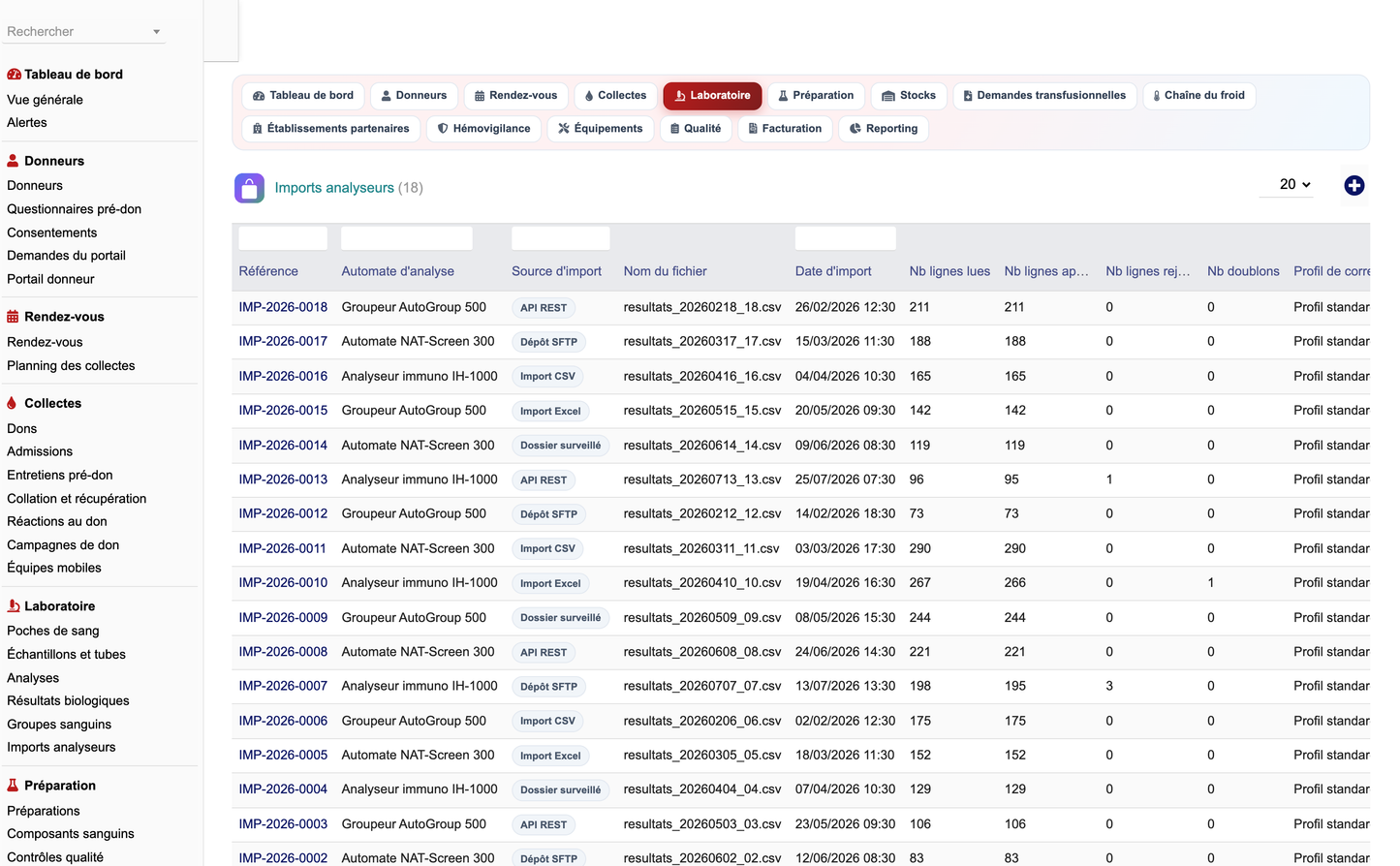
Task: Click the Donneurs sidebar section icon
Action: coord(13,161)
